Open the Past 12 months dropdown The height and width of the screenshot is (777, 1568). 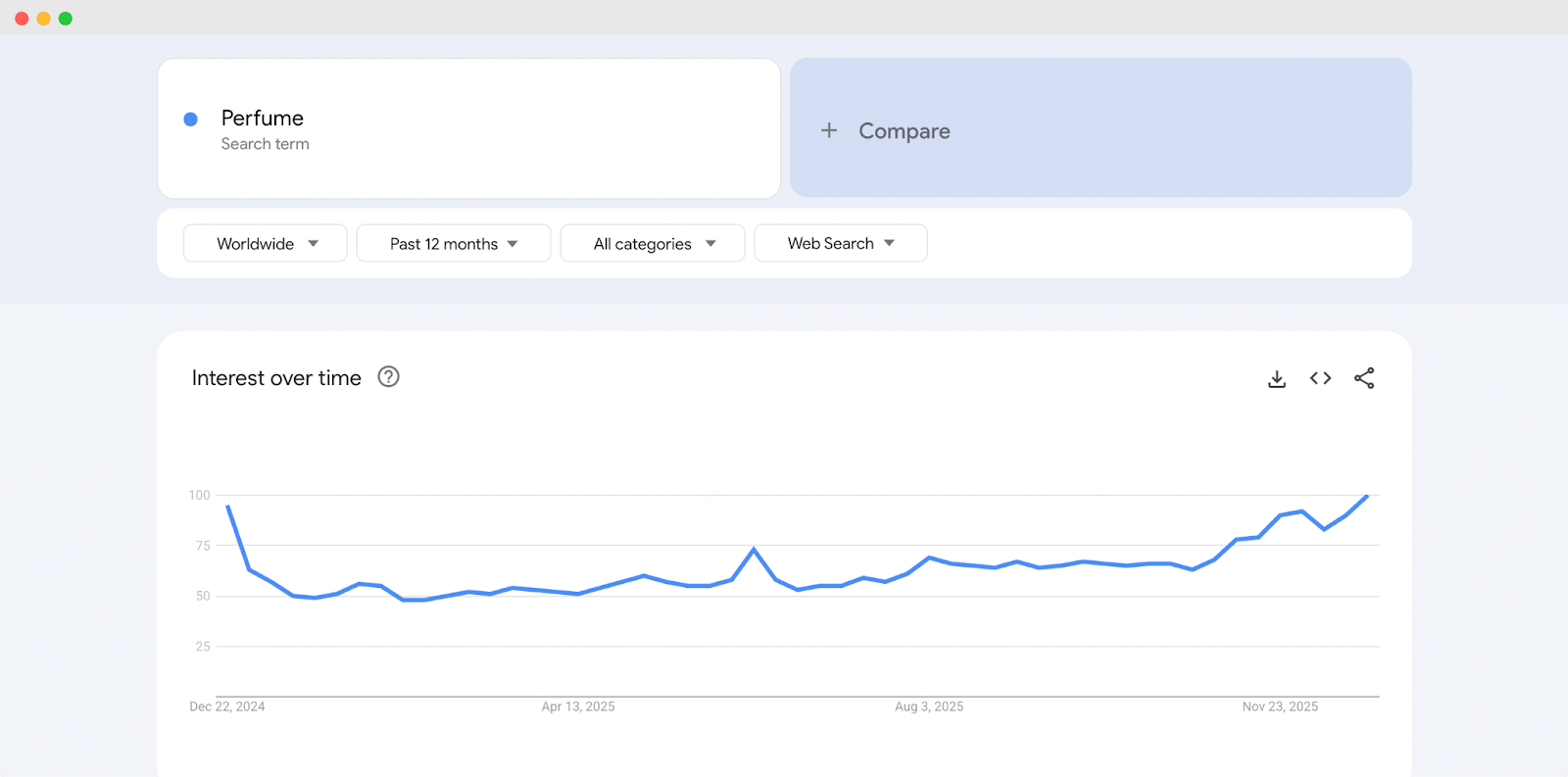[x=454, y=243]
